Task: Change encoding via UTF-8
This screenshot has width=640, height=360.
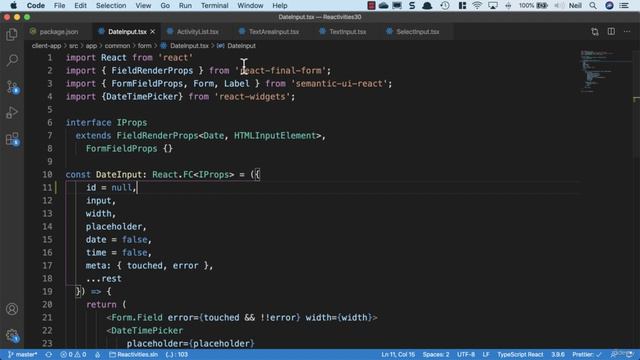Action: [x=465, y=354]
